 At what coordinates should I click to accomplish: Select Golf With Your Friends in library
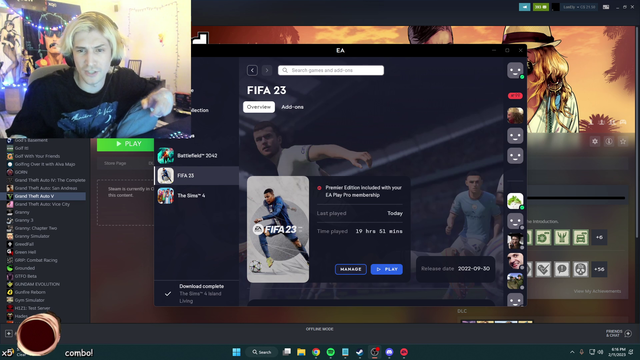(37, 156)
